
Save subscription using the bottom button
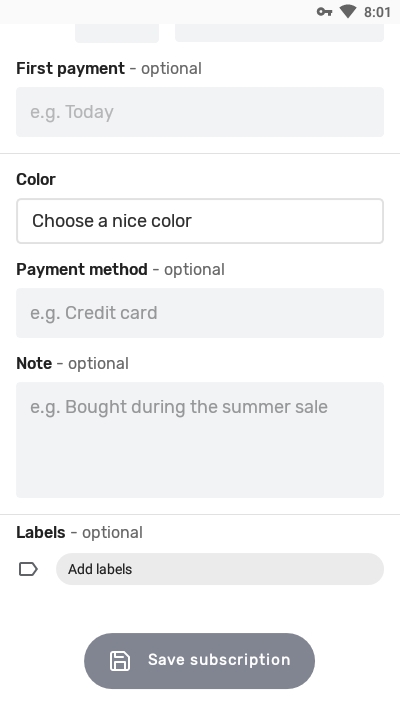[200, 661]
